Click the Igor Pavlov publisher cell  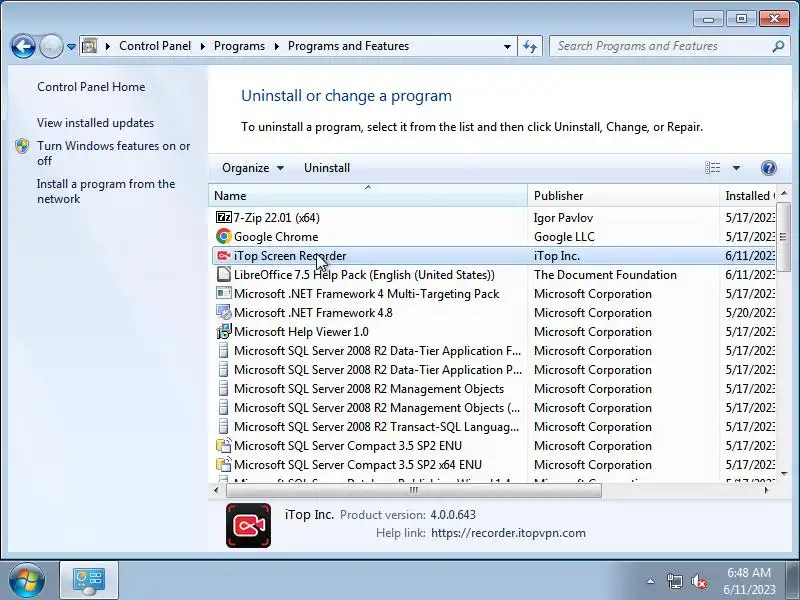point(563,217)
